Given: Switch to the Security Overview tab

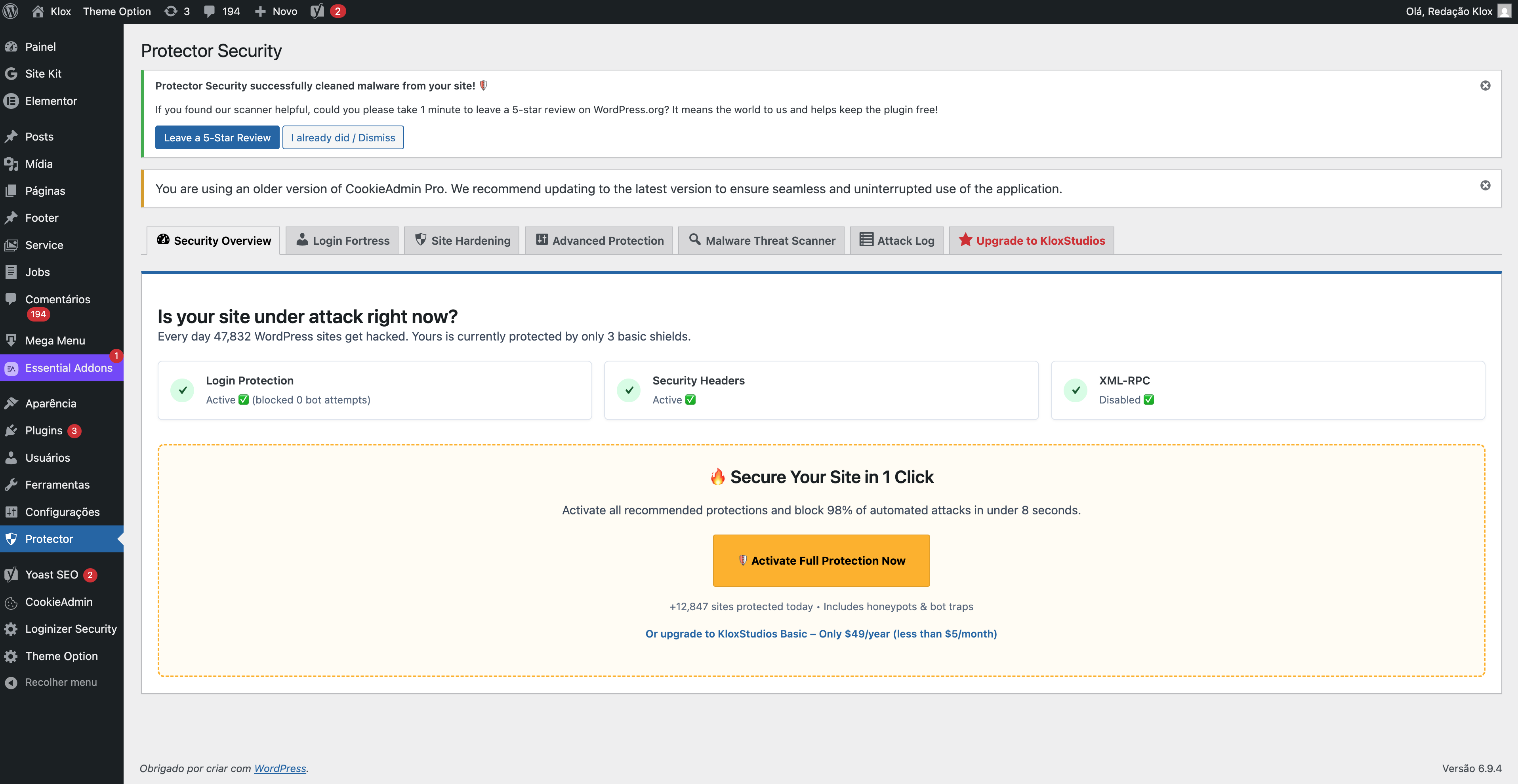Looking at the screenshot, I should coord(214,240).
